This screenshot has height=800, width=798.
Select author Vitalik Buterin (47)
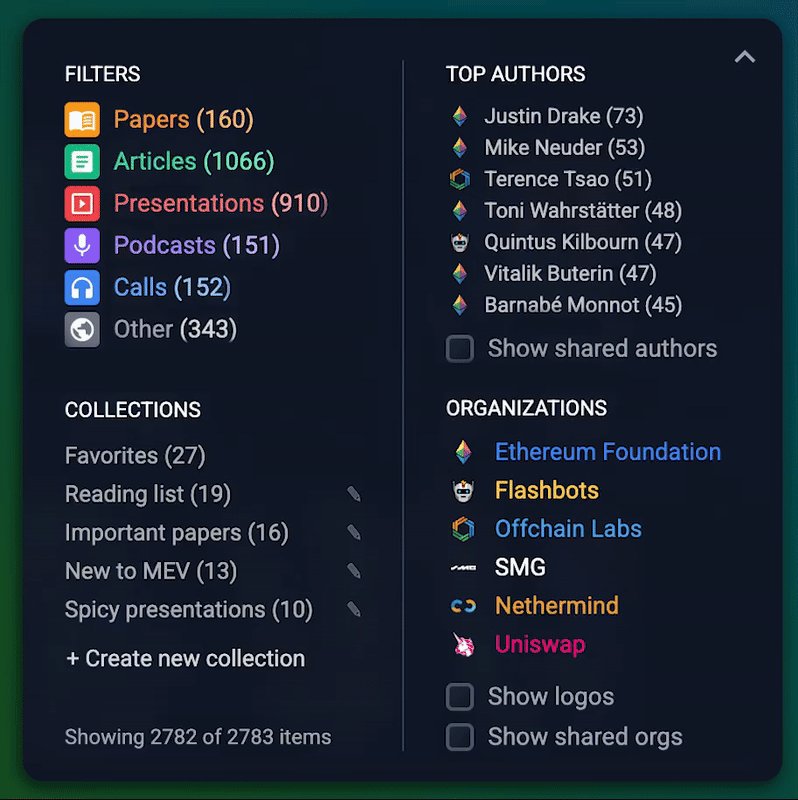point(570,274)
